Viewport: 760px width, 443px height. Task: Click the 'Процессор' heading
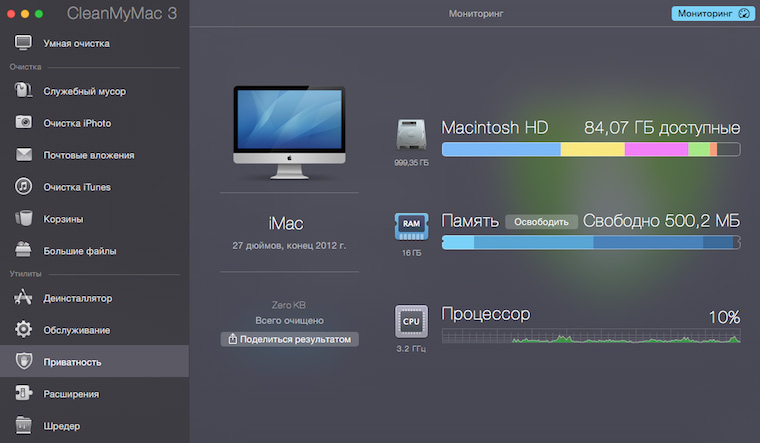tap(486, 314)
